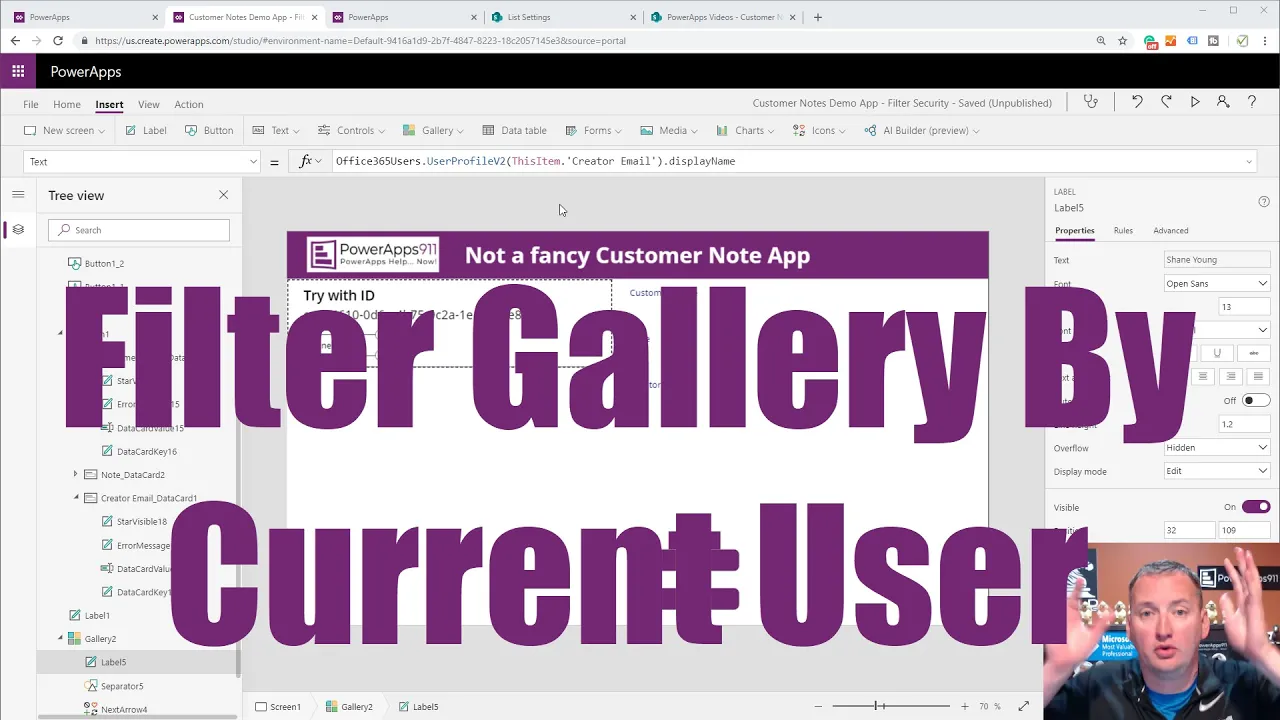1280x720 pixels.
Task: Expand the formula bar chevron
Action: (x=1249, y=161)
